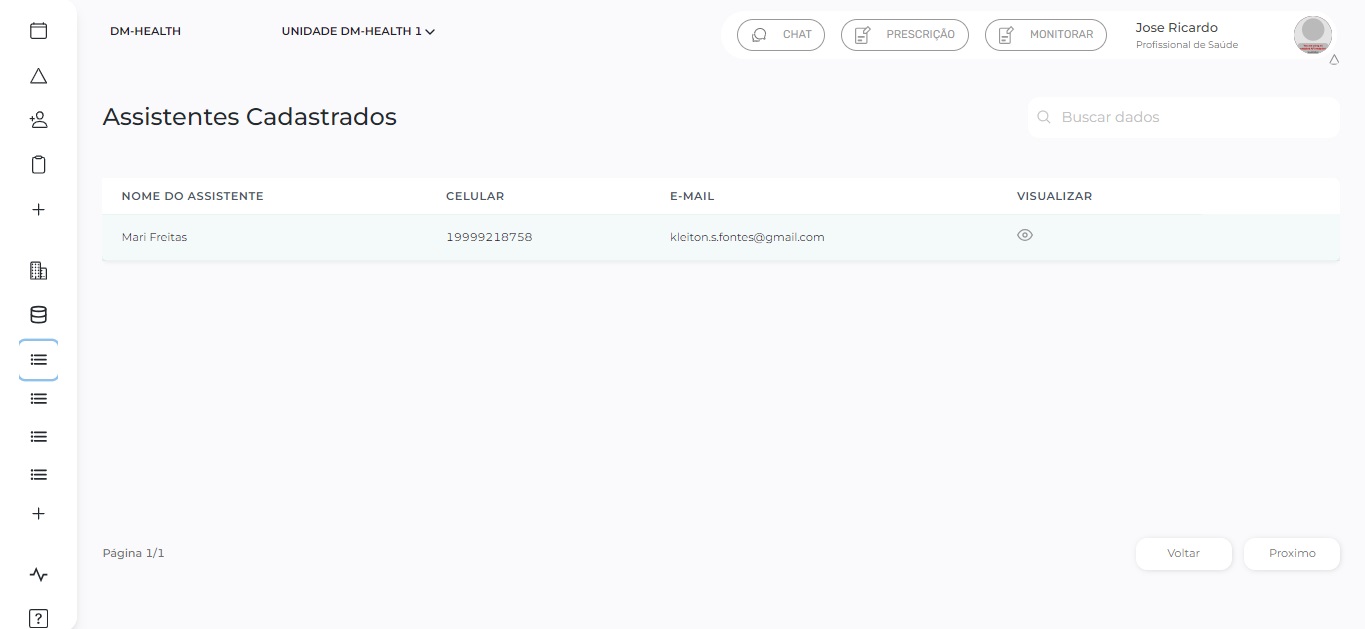Click the triangle alert icon in sidebar
This screenshot has height=629, width=1365.
pos(38,76)
